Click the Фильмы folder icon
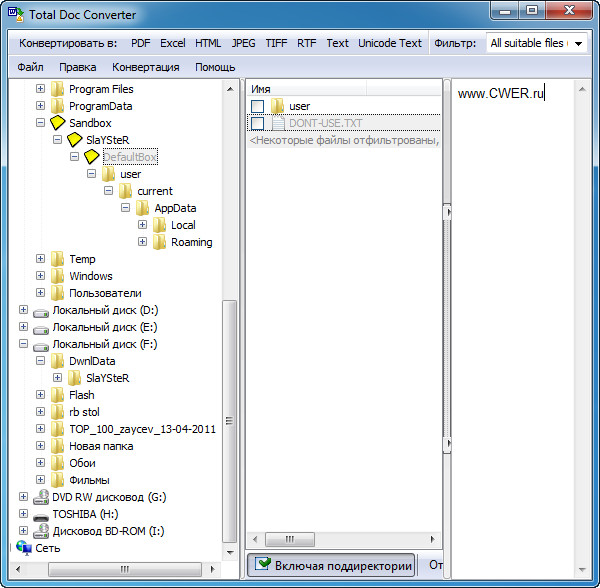This screenshot has height=588, width=600. click(x=58, y=480)
